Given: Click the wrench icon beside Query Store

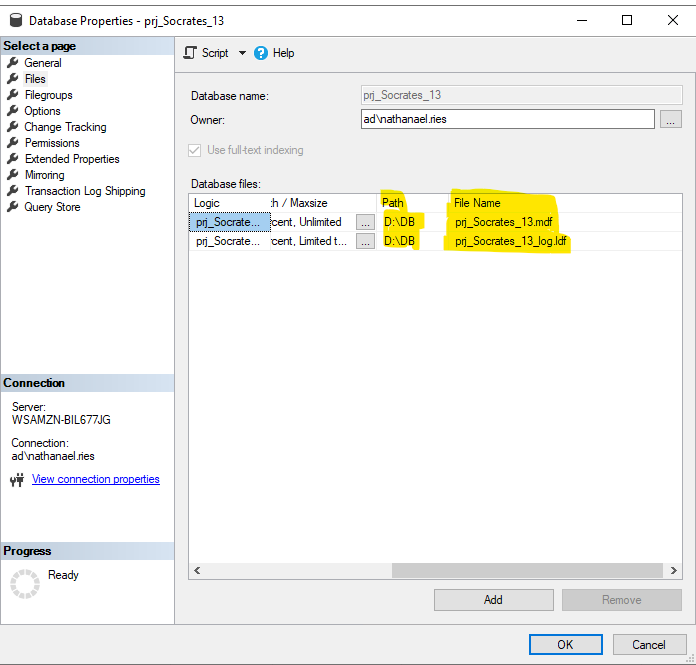Looking at the screenshot, I should coord(13,206).
